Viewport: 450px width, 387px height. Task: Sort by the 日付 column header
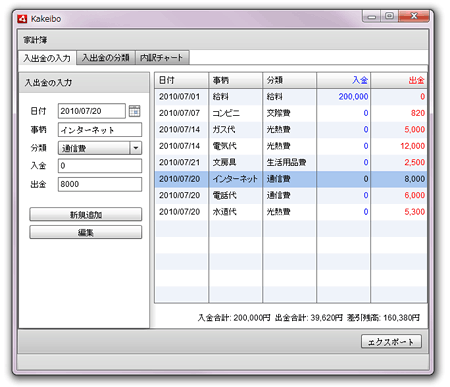pyautogui.click(x=182, y=80)
